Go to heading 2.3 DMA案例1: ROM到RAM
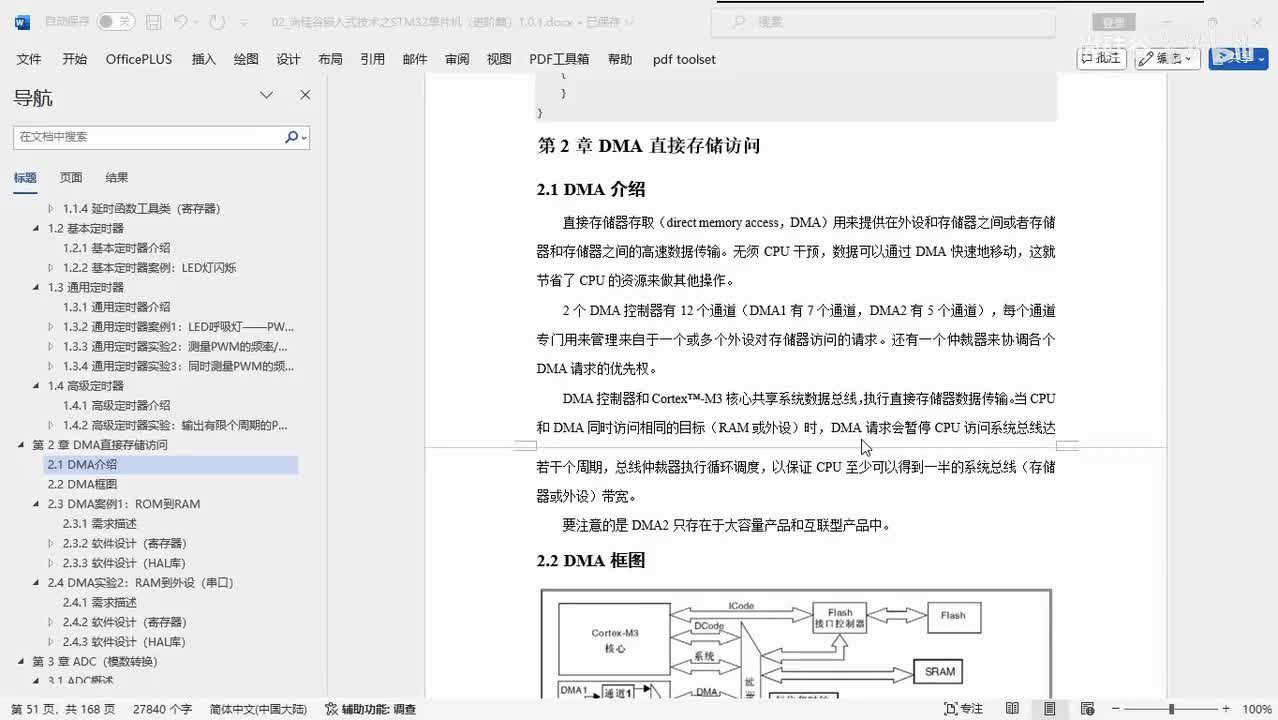The width and height of the screenshot is (1278, 720). coord(124,504)
